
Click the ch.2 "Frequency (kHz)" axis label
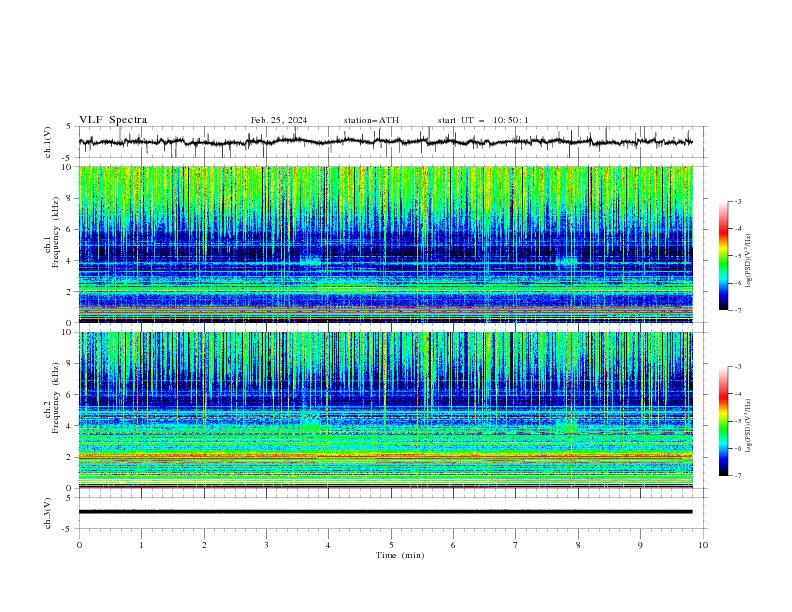(56, 398)
